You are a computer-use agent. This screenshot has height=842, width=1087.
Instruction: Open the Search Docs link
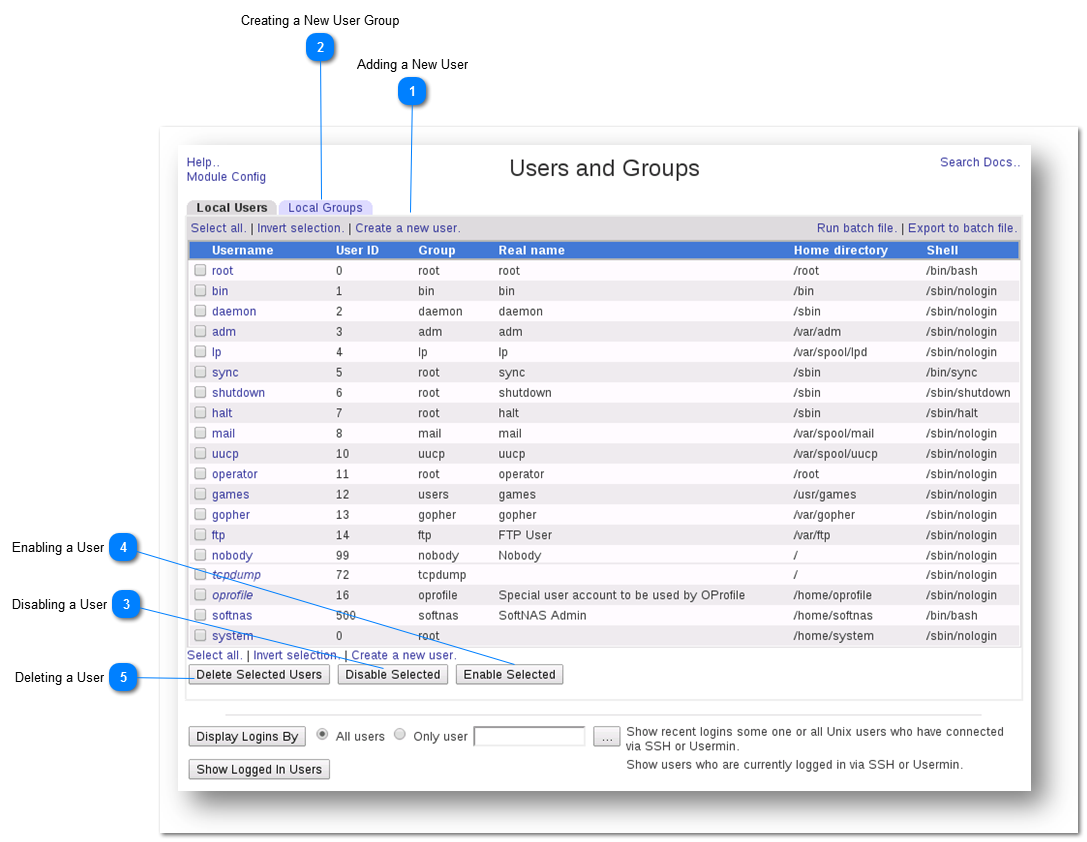(x=980, y=162)
